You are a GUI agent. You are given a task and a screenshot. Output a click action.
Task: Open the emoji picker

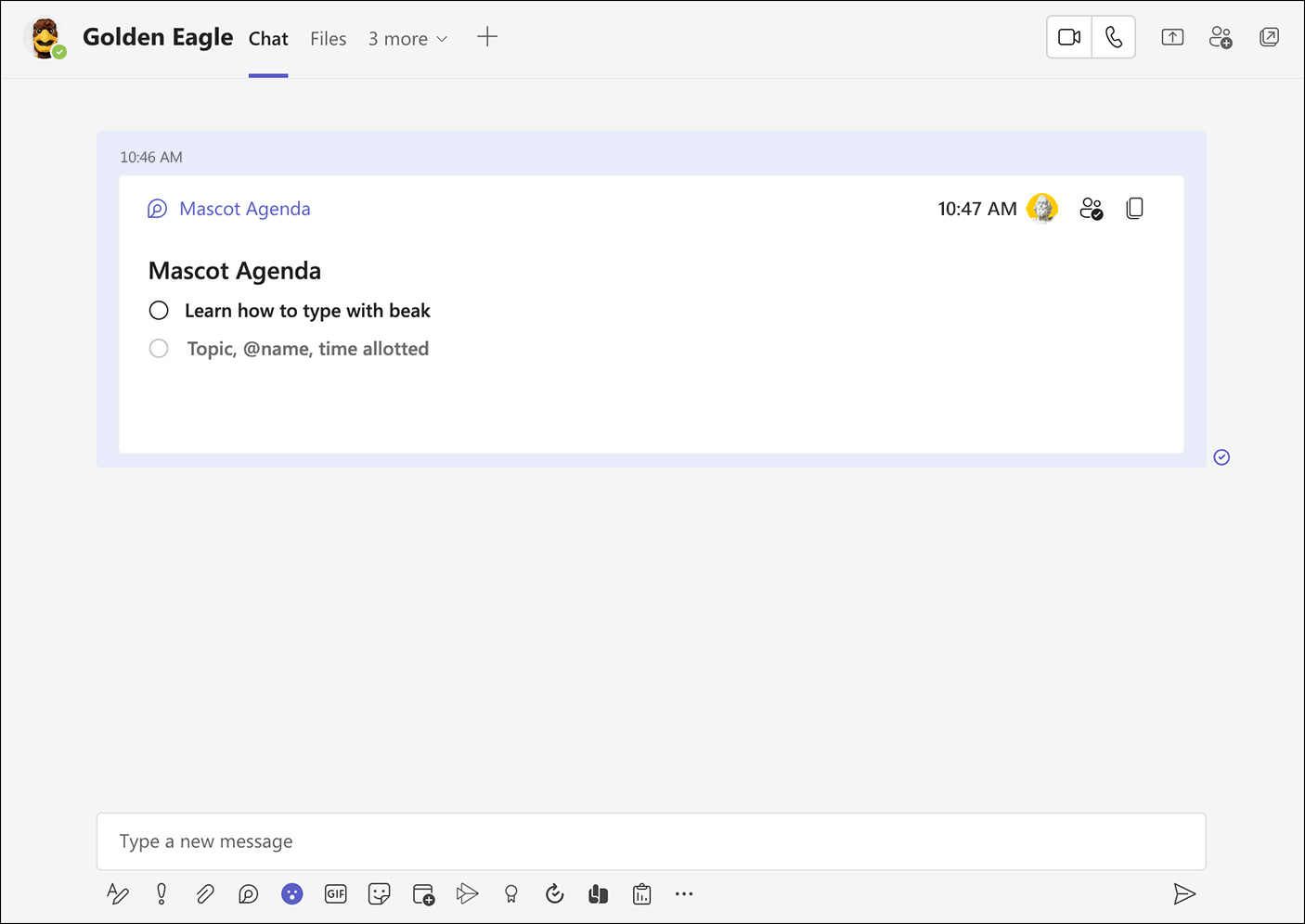click(292, 894)
